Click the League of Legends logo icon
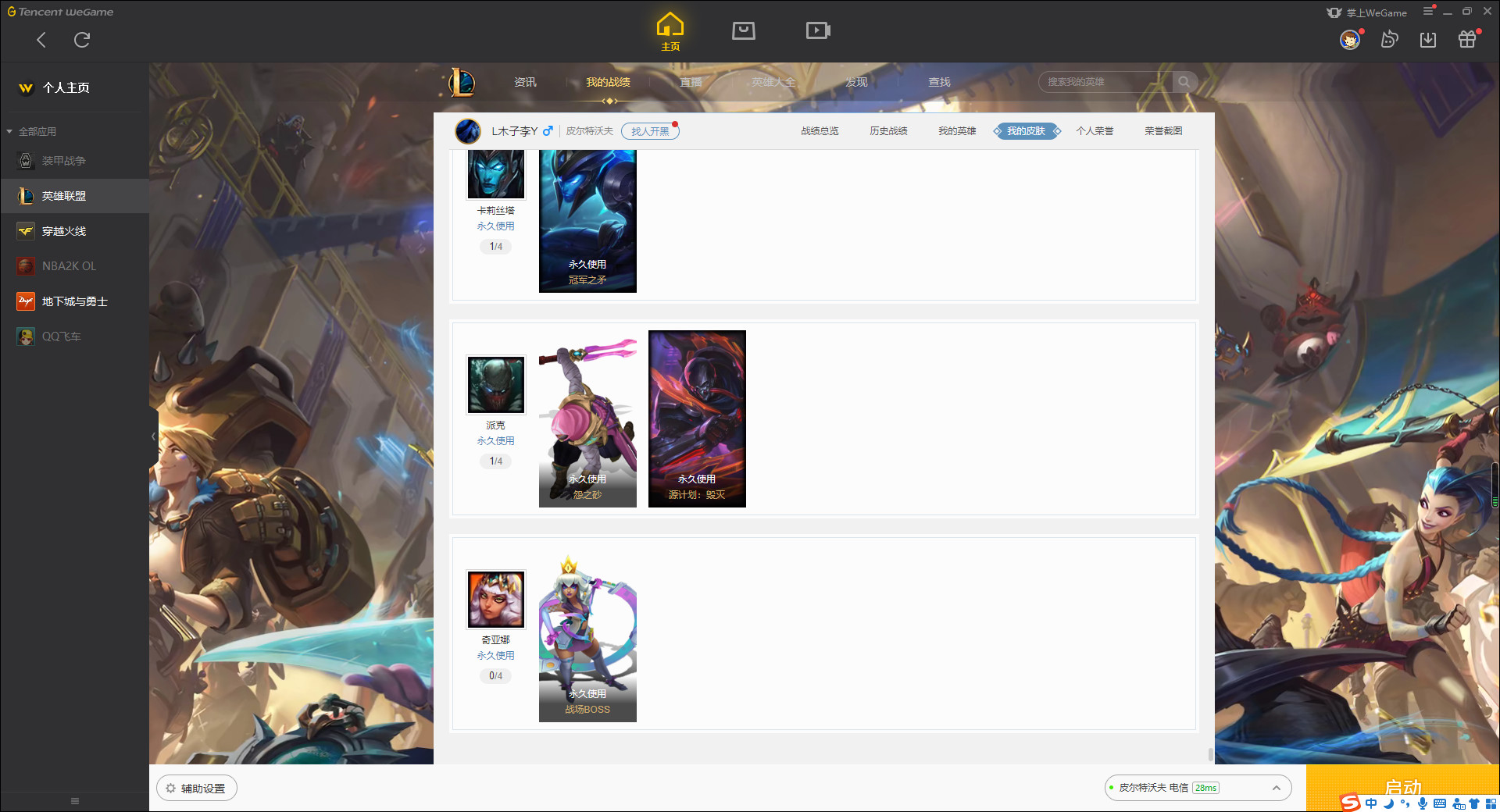1500x812 pixels. pyautogui.click(x=462, y=82)
